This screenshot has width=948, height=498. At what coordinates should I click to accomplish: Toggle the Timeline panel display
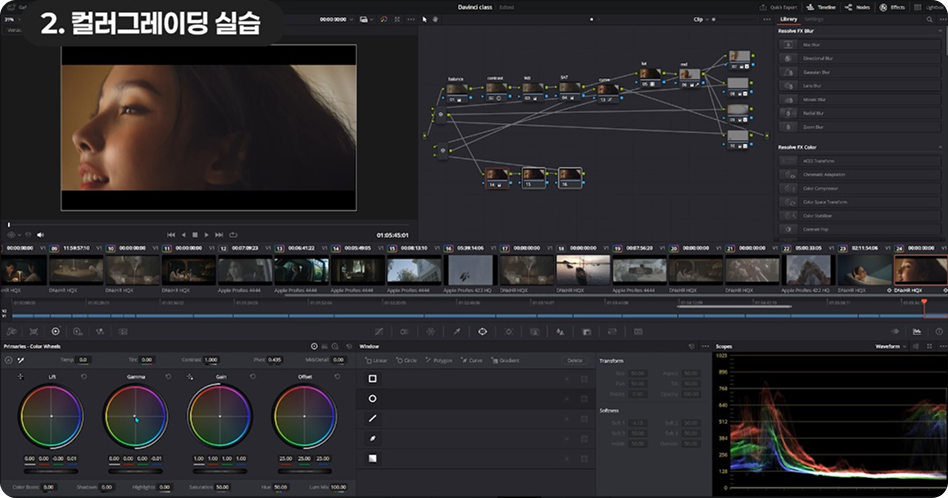(821, 7)
